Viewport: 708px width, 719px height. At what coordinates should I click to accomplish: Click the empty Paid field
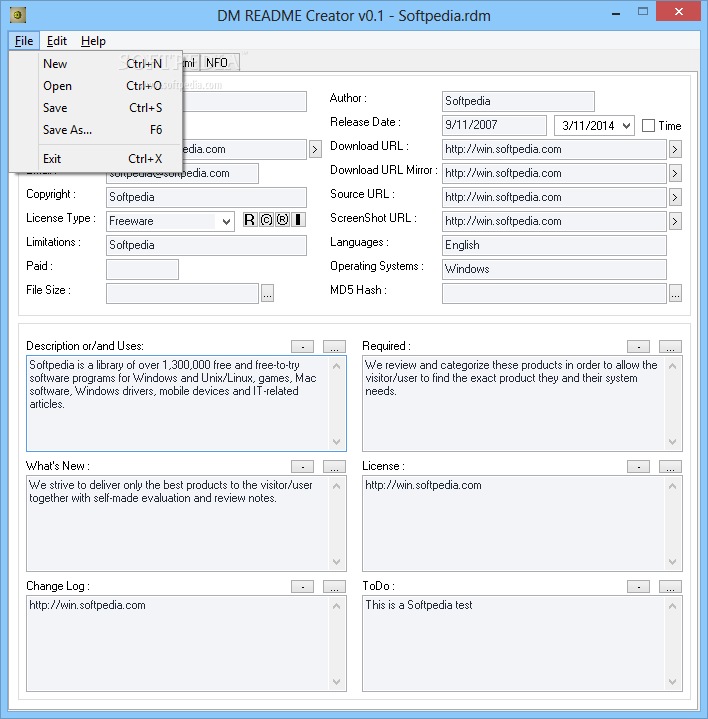pos(142,269)
